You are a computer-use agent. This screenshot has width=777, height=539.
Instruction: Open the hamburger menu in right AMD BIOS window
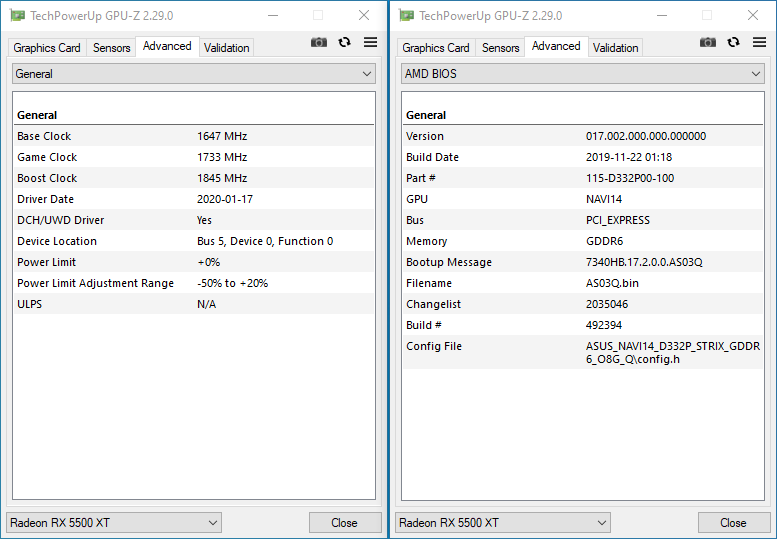pyautogui.click(x=759, y=42)
